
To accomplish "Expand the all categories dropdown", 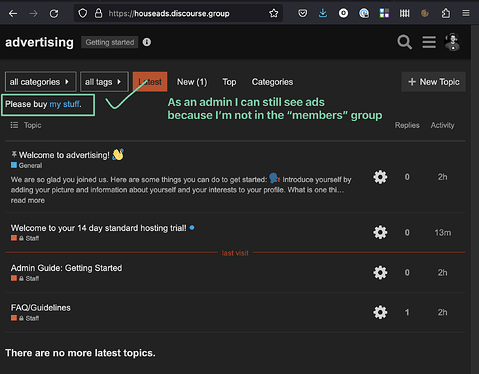I will point(41,82).
